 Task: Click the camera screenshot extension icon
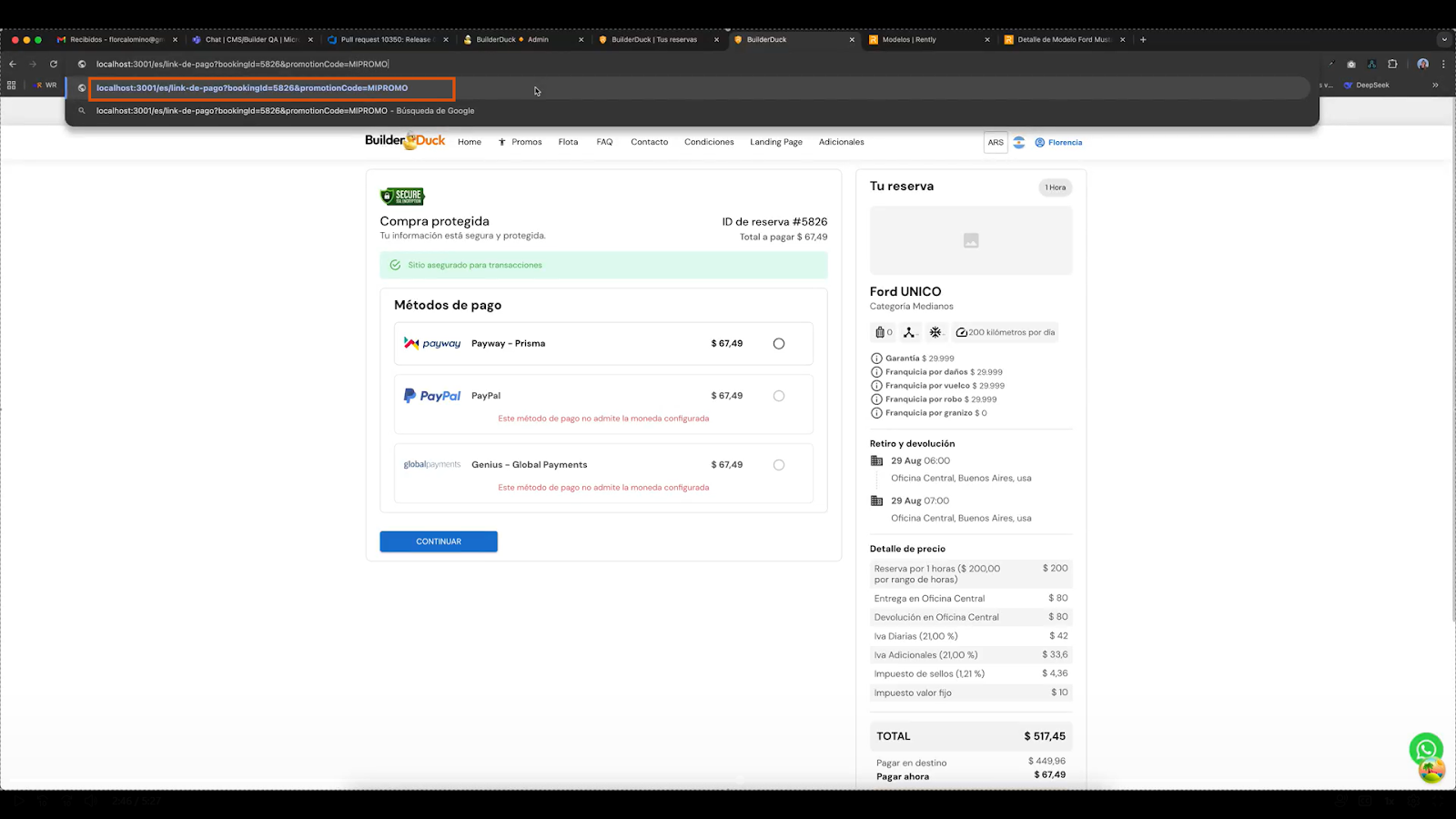coord(1351,64)
